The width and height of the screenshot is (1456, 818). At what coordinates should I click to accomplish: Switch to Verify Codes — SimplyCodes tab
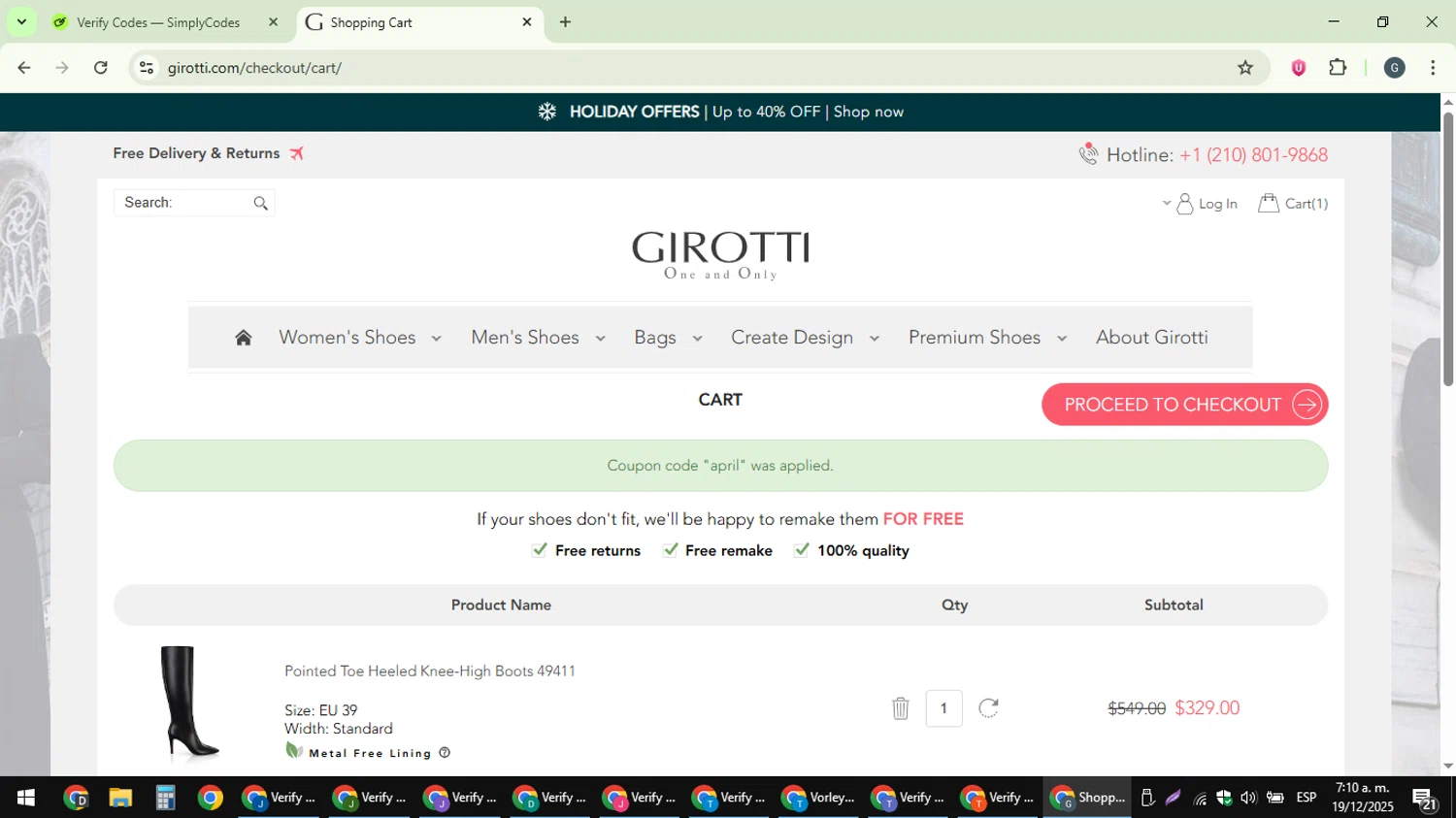pyautogui.click(x=158, y=22)
